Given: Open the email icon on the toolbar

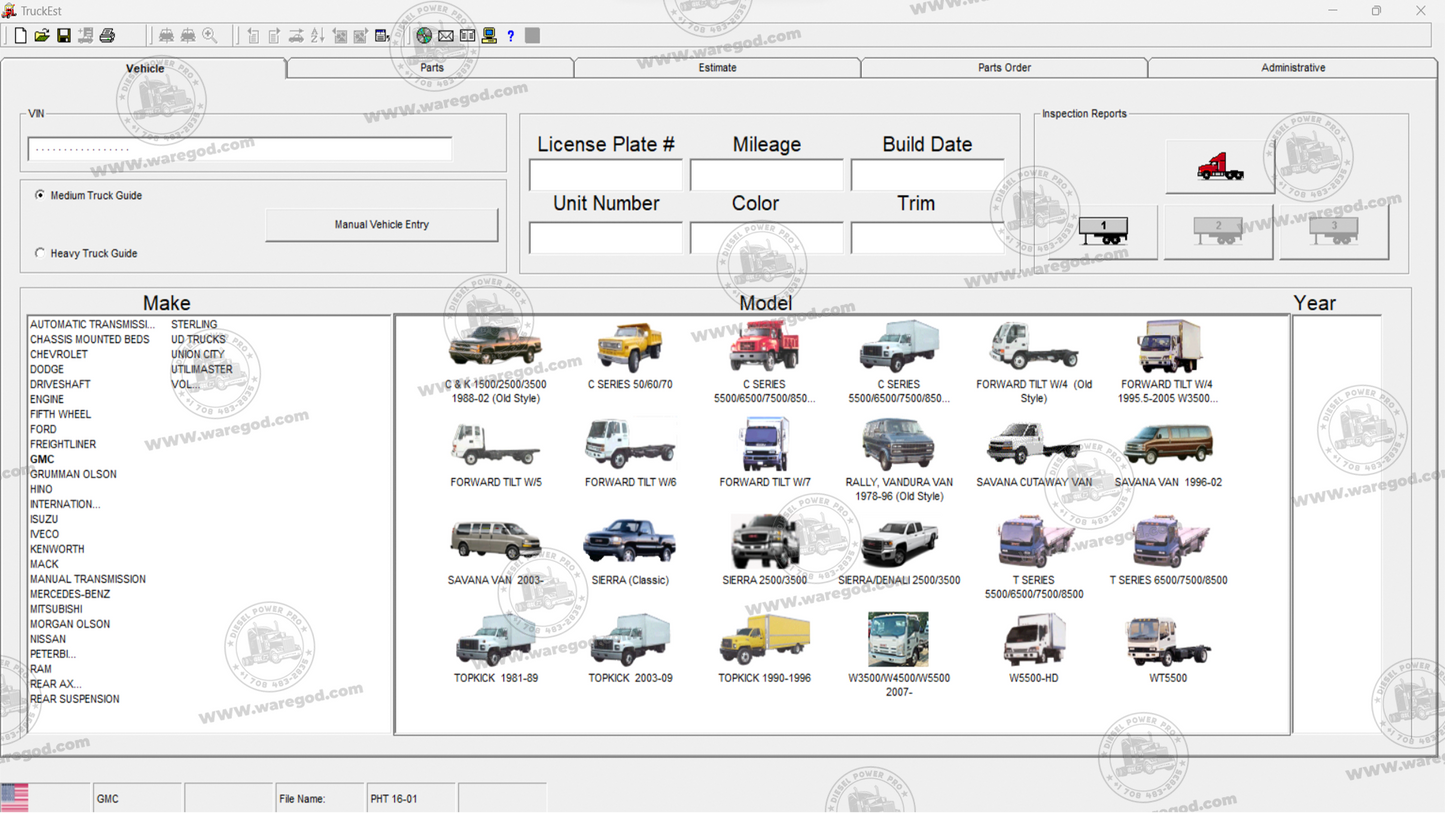Looking at the screenshot, I should pos(445,35).
